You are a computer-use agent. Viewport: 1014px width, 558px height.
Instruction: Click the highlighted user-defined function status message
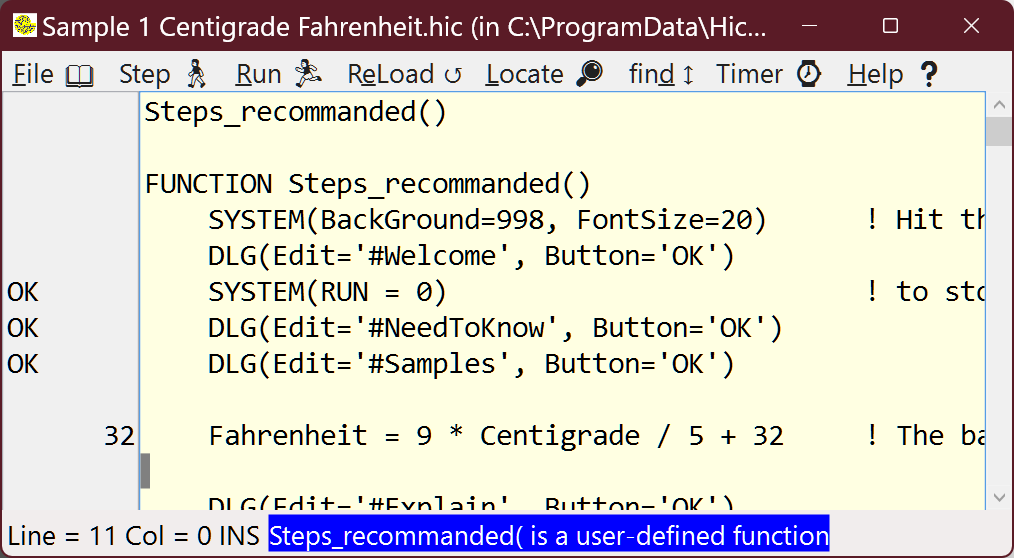pos(548,536)
